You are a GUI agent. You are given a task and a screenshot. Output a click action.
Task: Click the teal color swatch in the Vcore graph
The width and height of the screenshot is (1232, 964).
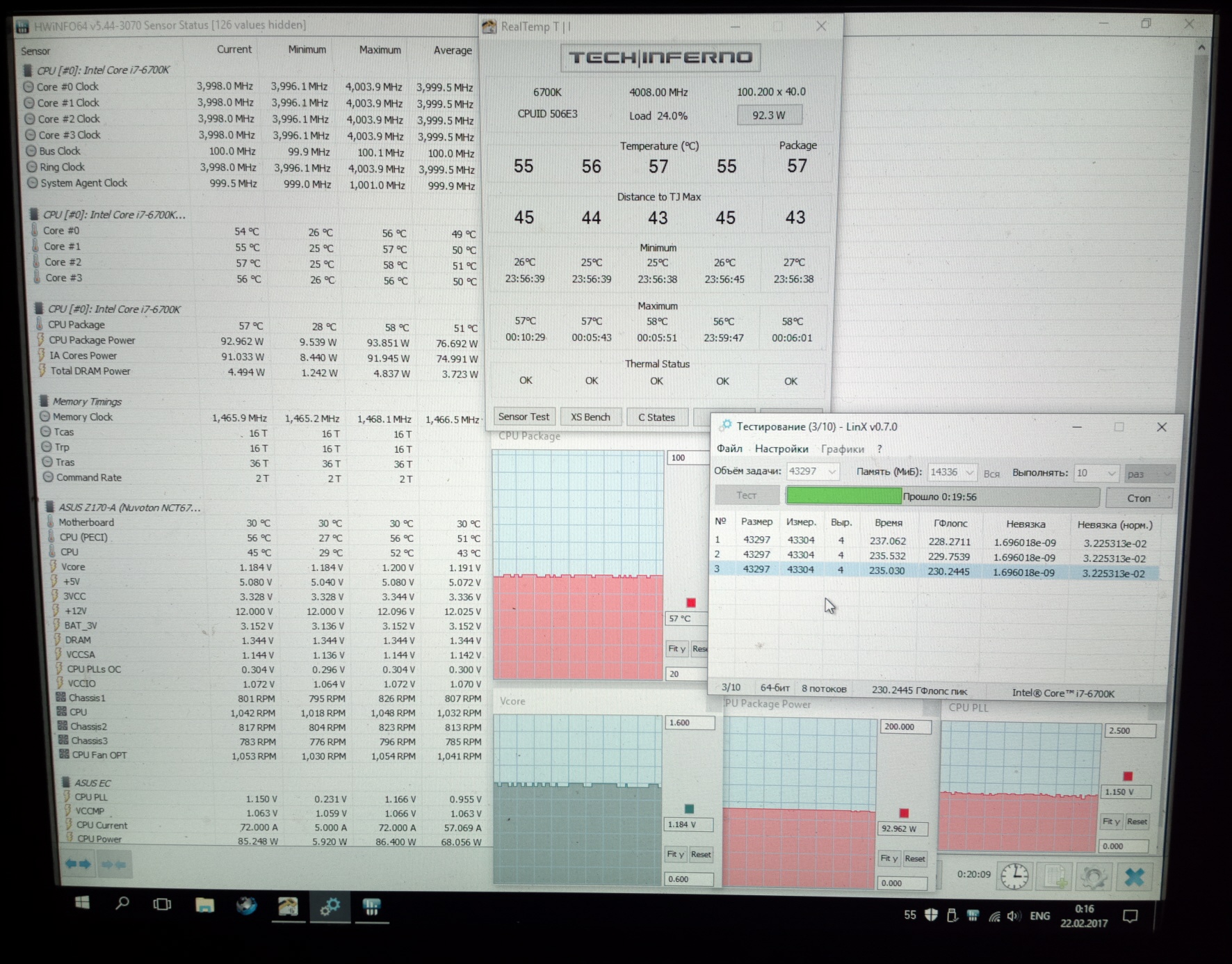click(689, 809)
